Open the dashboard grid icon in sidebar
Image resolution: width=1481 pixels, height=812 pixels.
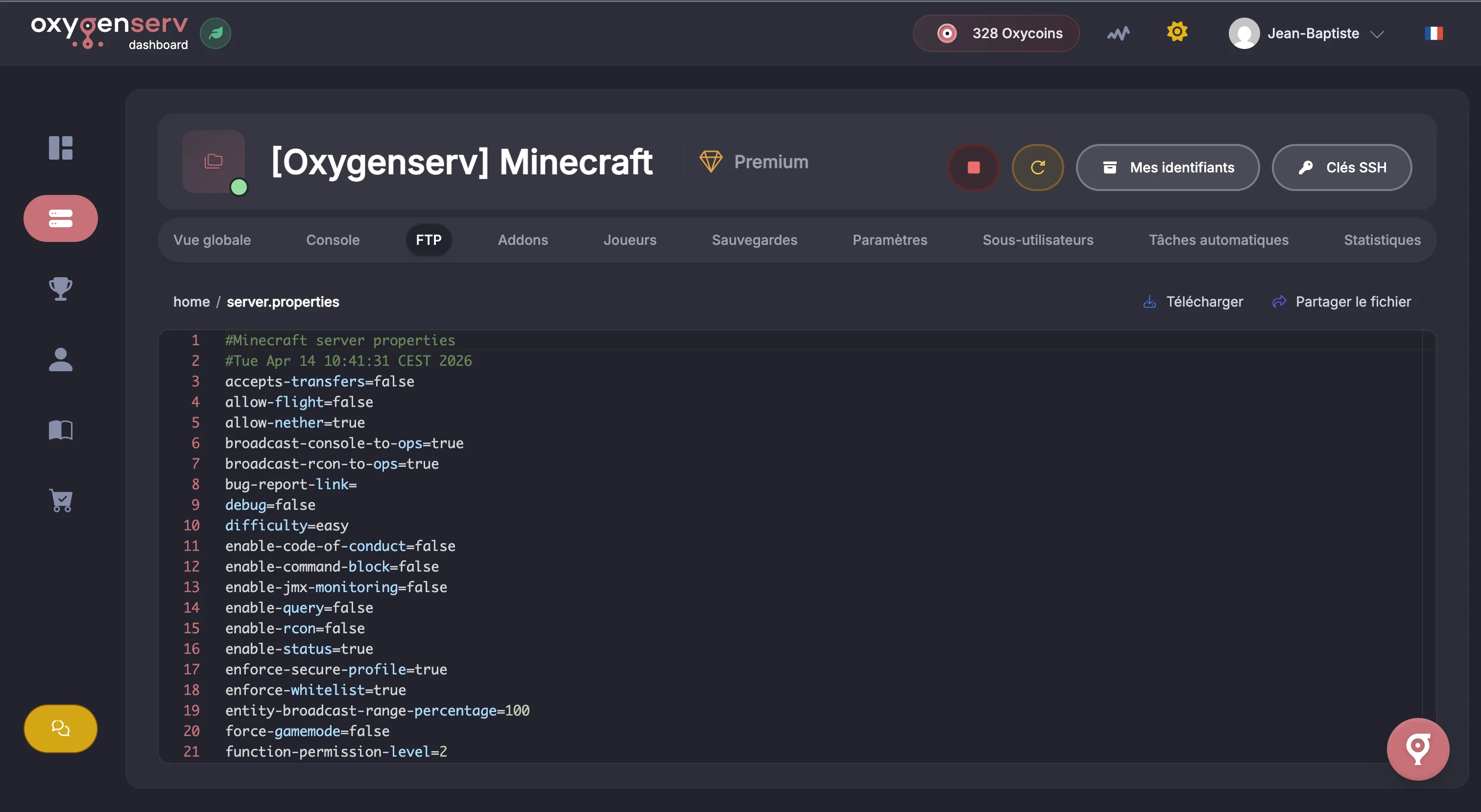pyautogui.click(x=60, y=148)
